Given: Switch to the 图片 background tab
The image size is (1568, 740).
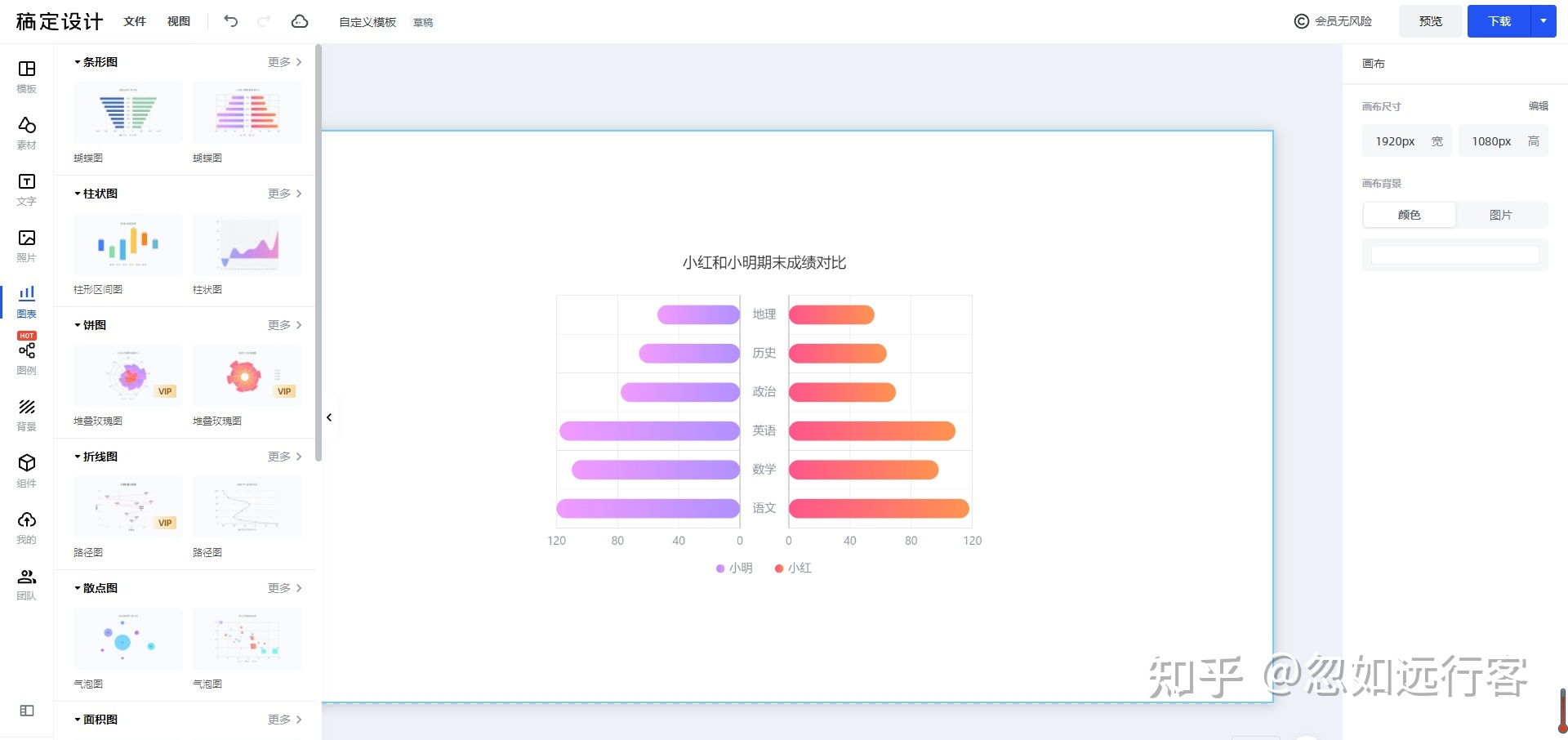Looking at the screenshot, I should click(1501, 215).
